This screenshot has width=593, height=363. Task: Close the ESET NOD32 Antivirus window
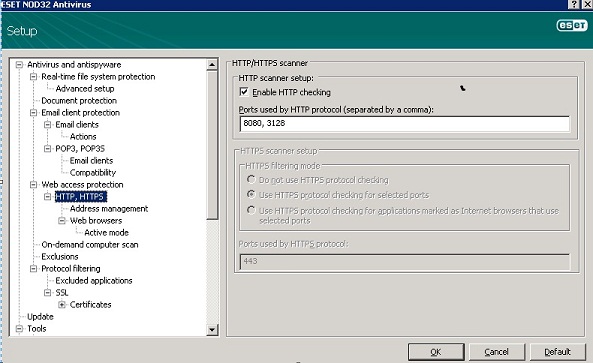(x=587, y=4)
